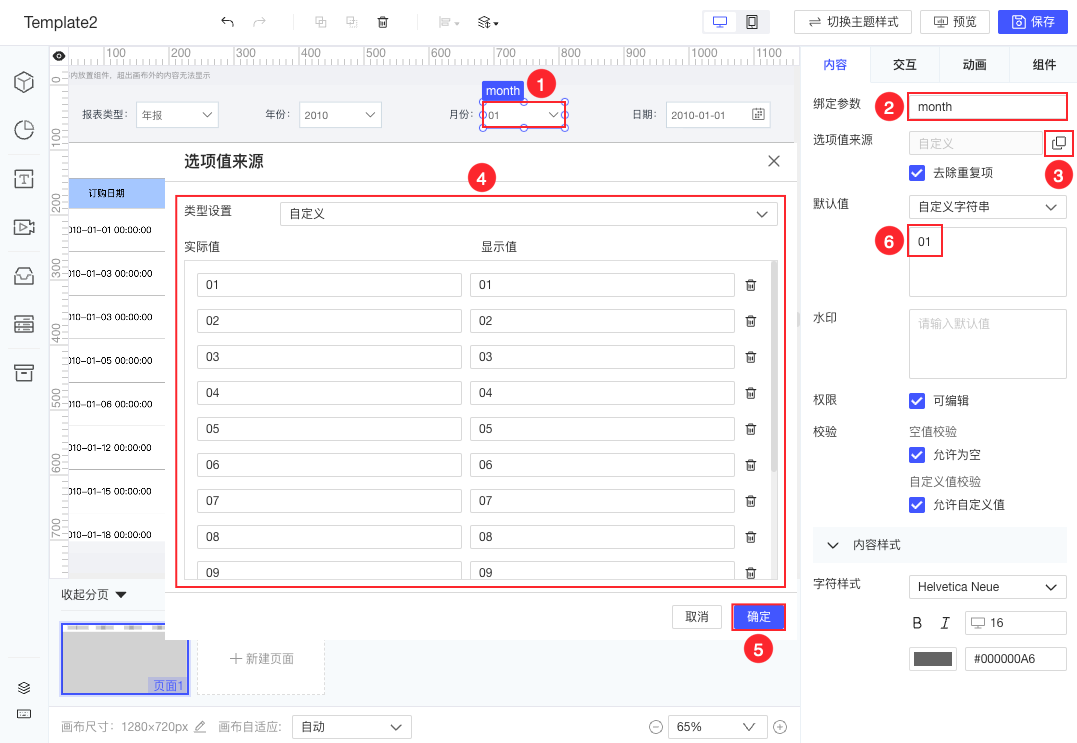The image size is (1077, 743).
Task: Delete the row with value 01
Action: pos(751,285)
